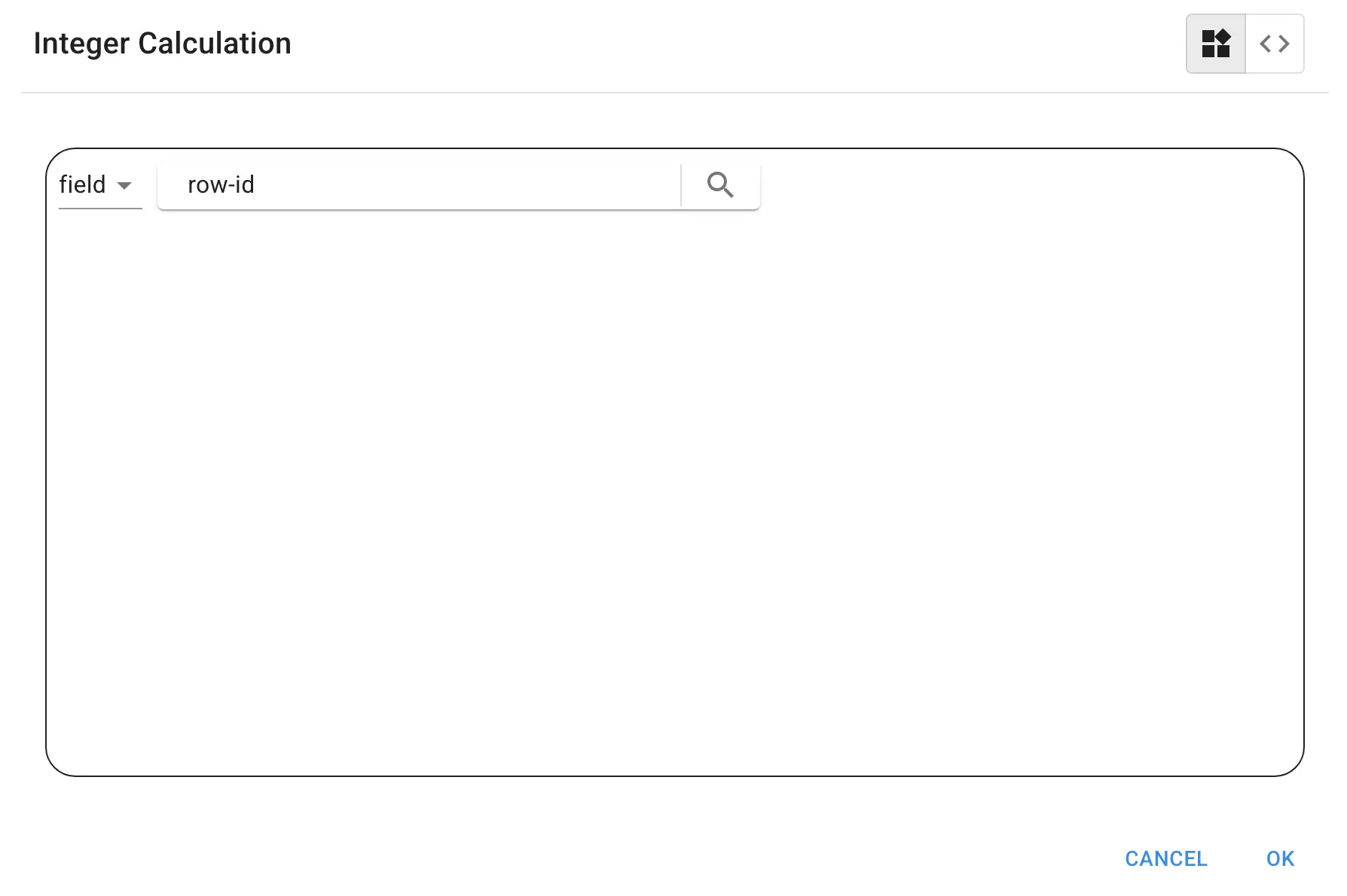Select the angle brackets code icon
This screenshot has width=1347, height=896.
click(x=1274, y=44)
